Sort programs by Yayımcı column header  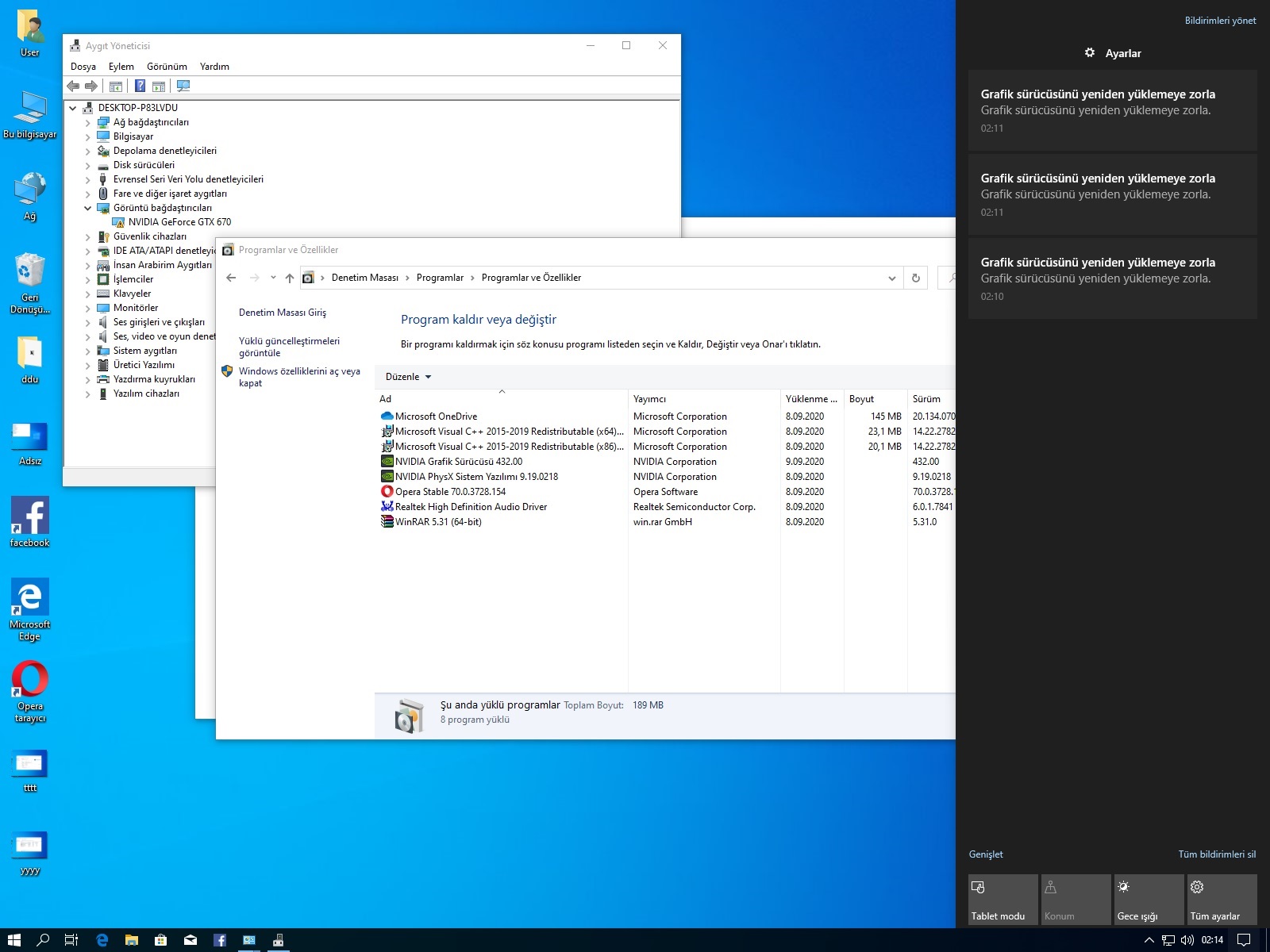(704, 399)
